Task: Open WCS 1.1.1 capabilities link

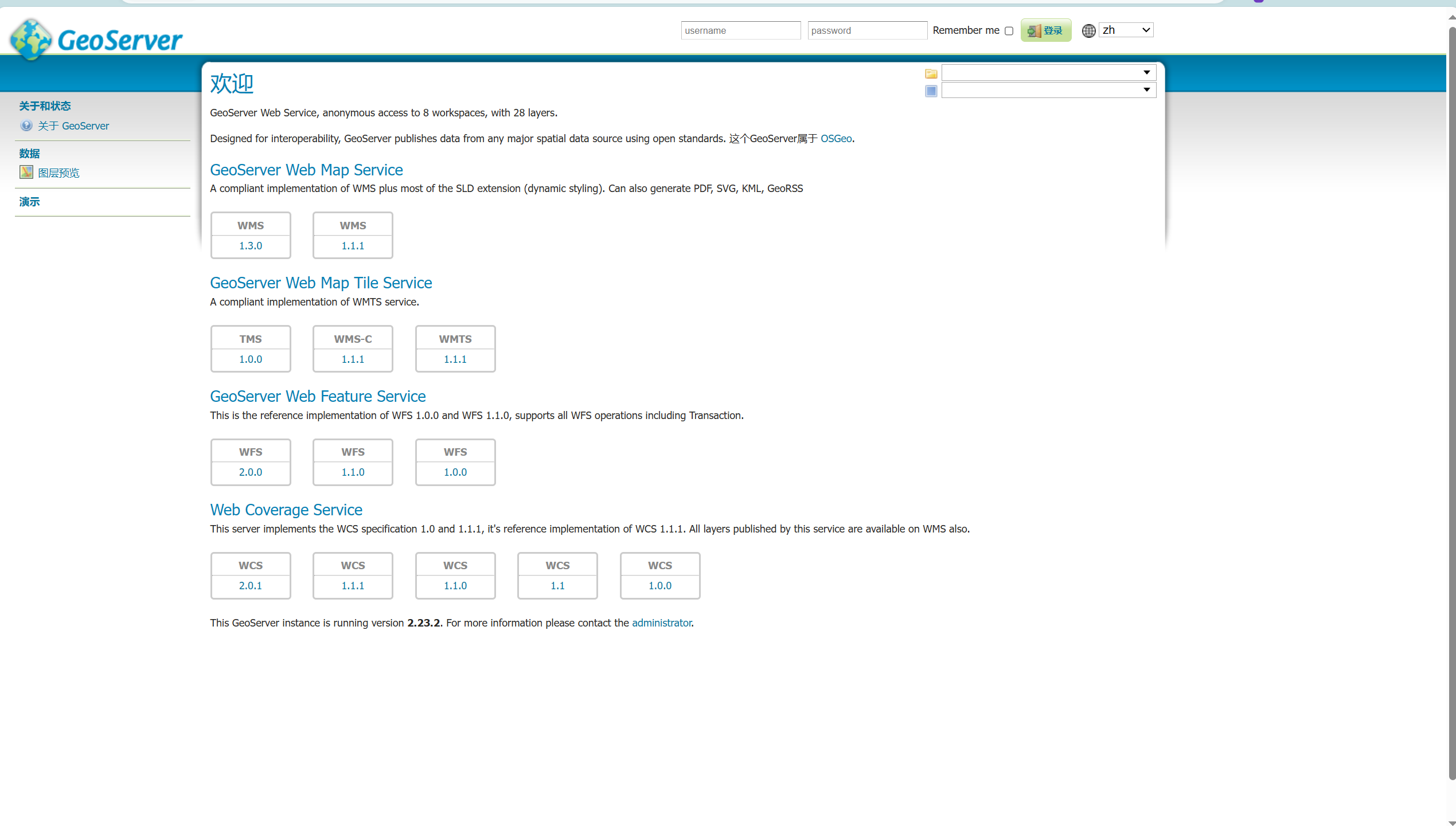Action: pos(353,586)
